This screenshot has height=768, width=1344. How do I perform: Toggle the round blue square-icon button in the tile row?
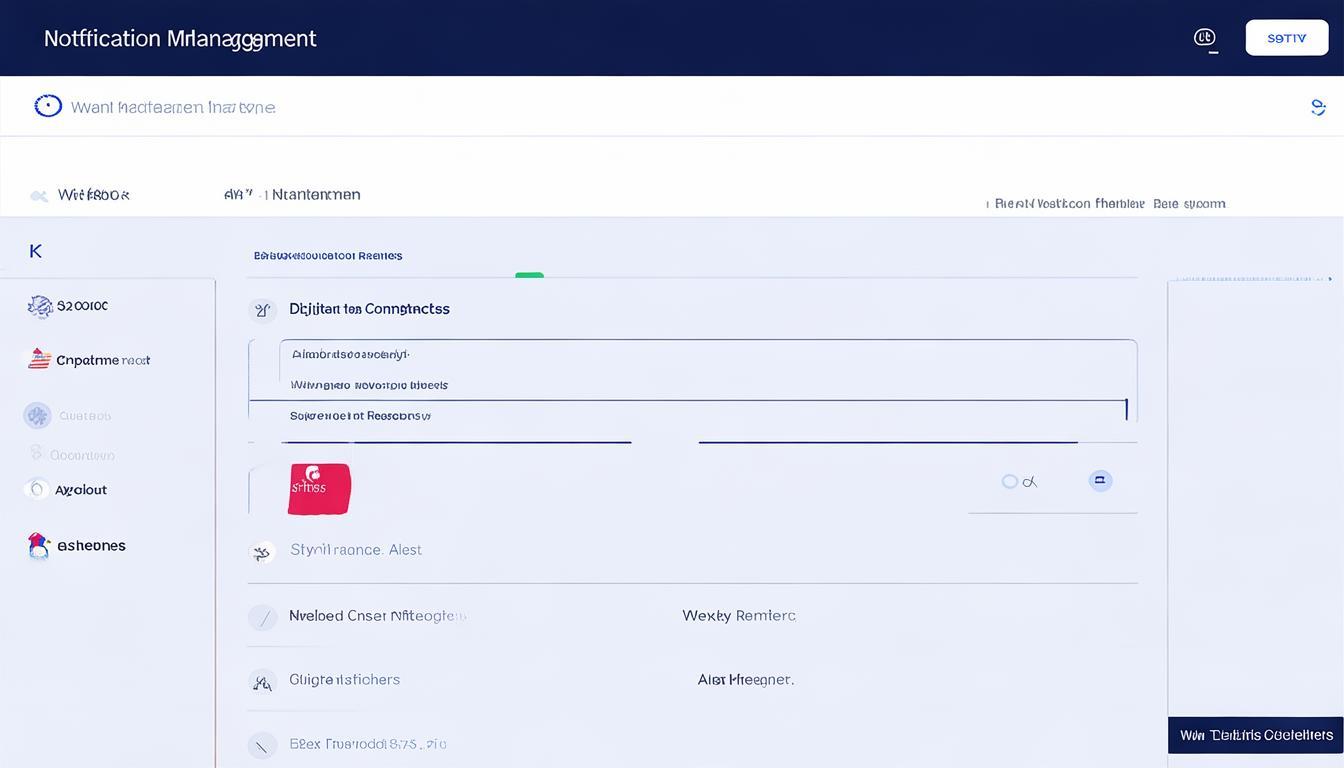click(1100, 481)
